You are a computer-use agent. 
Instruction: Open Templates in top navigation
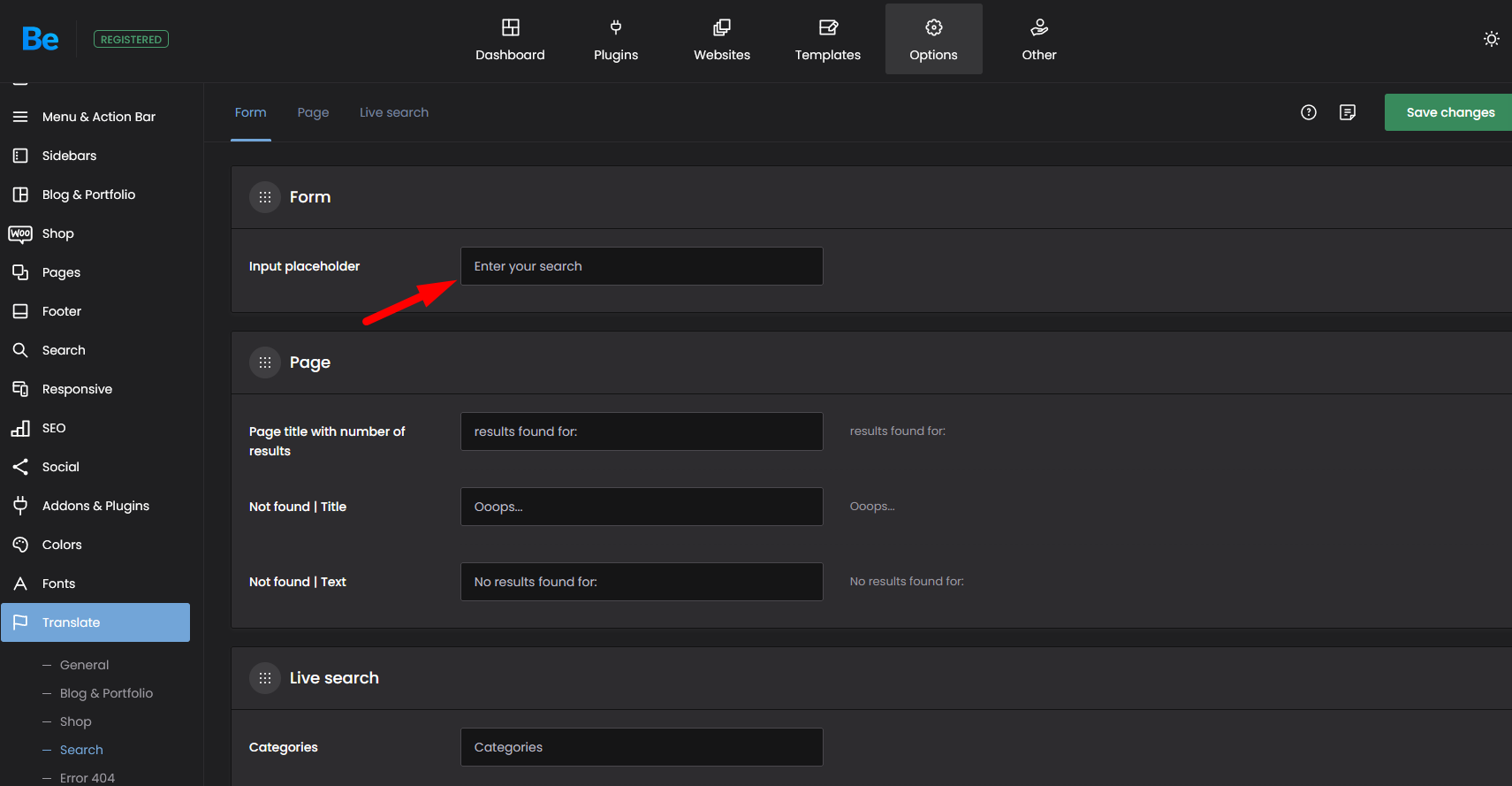click(x=828, y=40)
